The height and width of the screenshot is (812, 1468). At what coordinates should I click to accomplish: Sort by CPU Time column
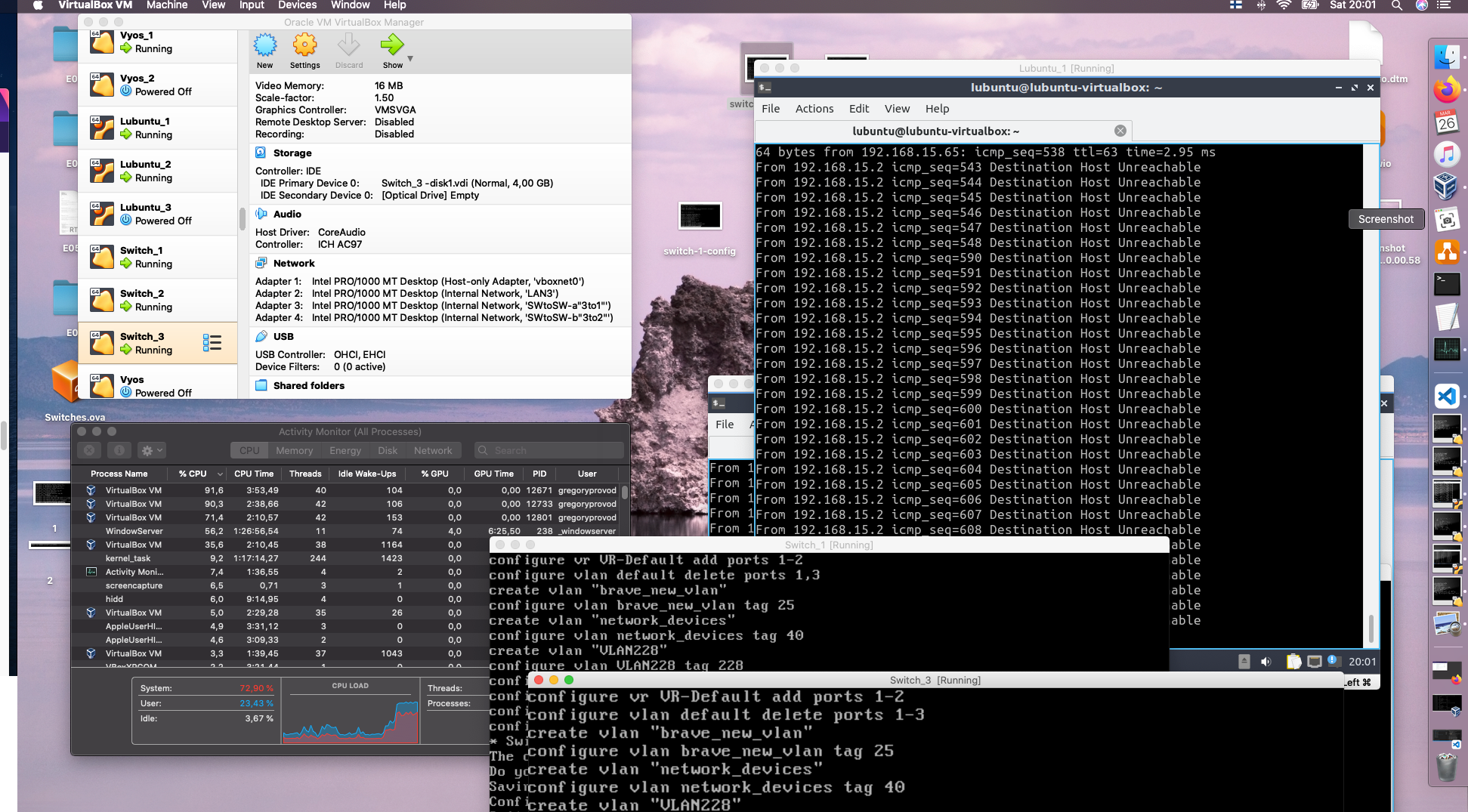[x=254, y=474]
